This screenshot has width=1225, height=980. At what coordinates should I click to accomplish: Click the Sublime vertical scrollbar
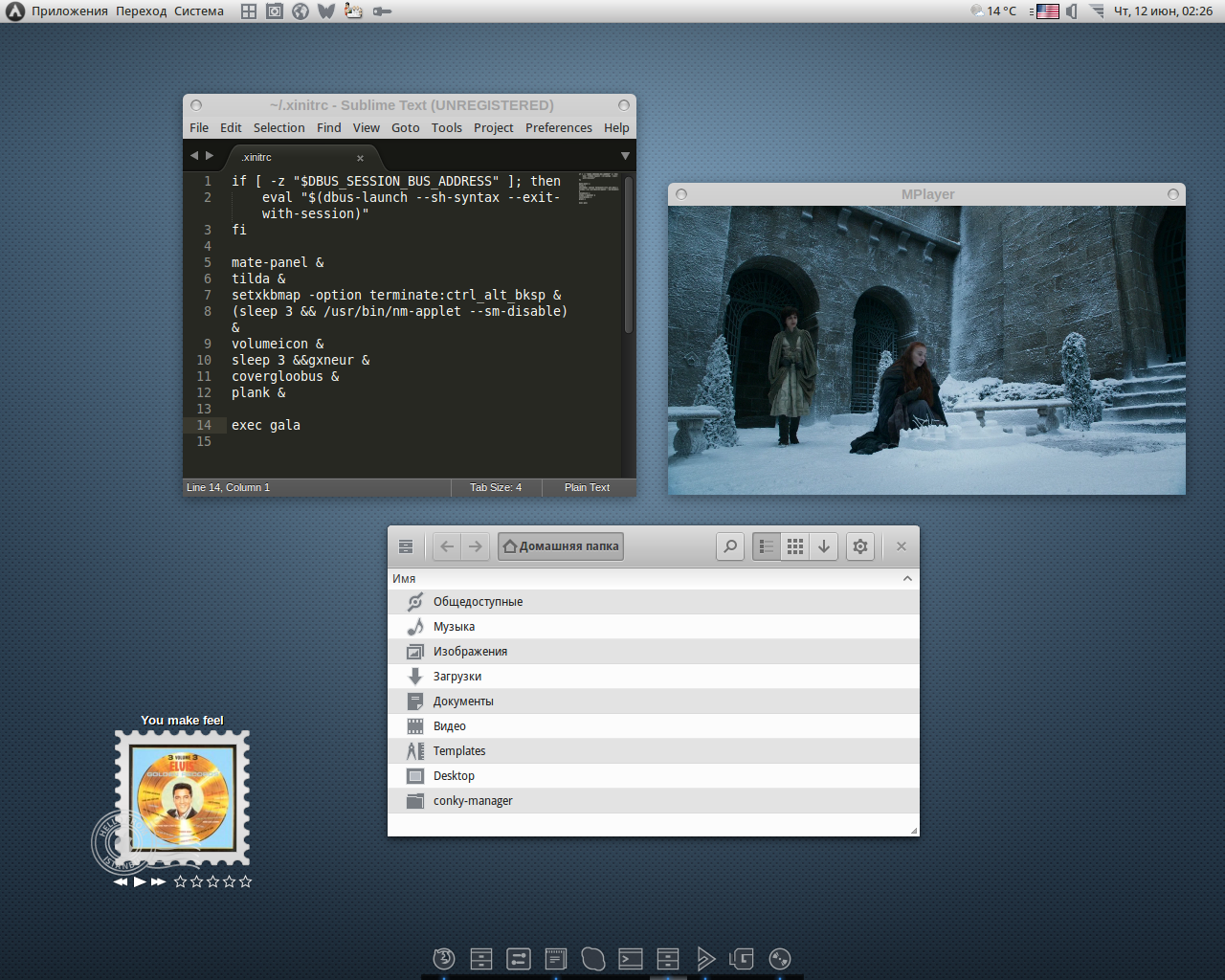point(629,254)
